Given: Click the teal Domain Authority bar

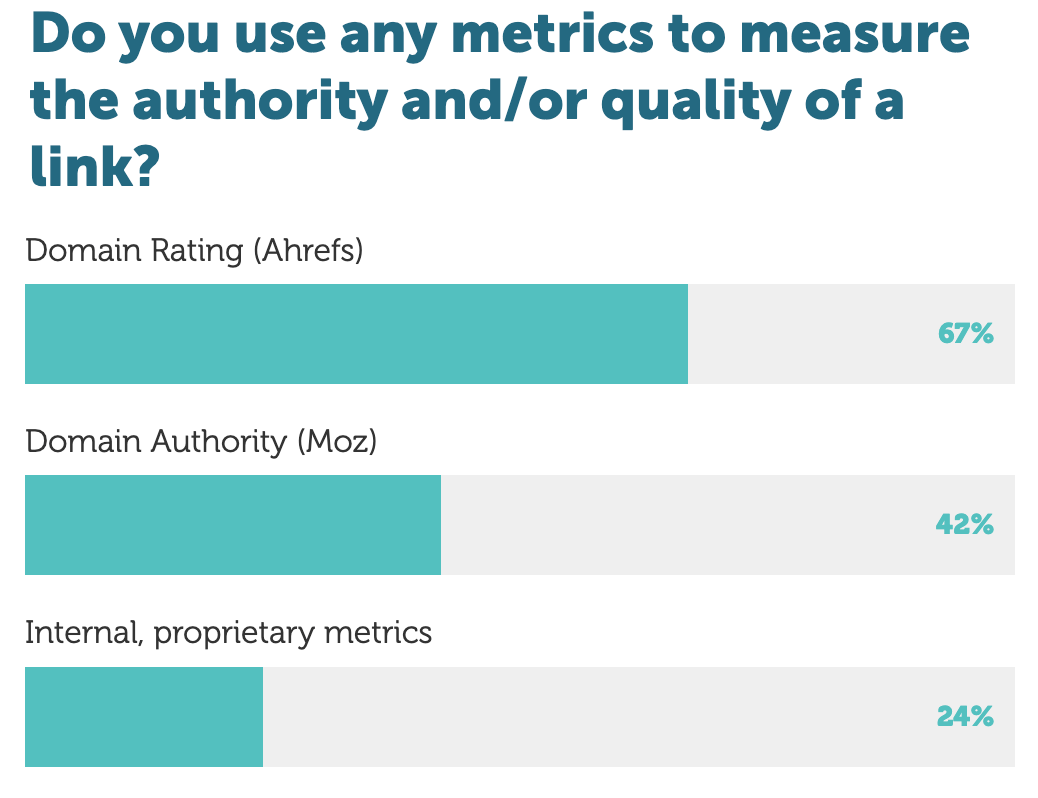Looking at the screenshot, I should pyautogui.click(x=232, y=525).
